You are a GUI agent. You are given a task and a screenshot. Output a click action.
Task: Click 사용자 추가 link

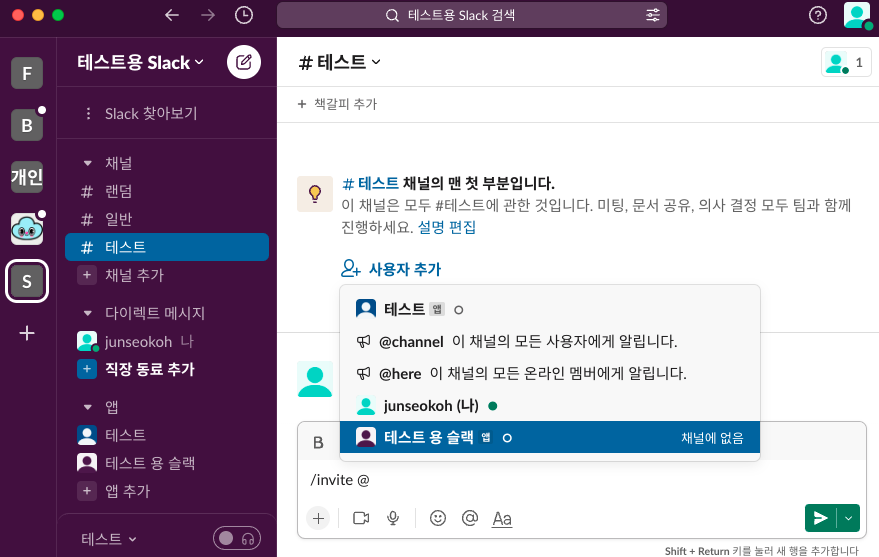click(x=391, y=269)
